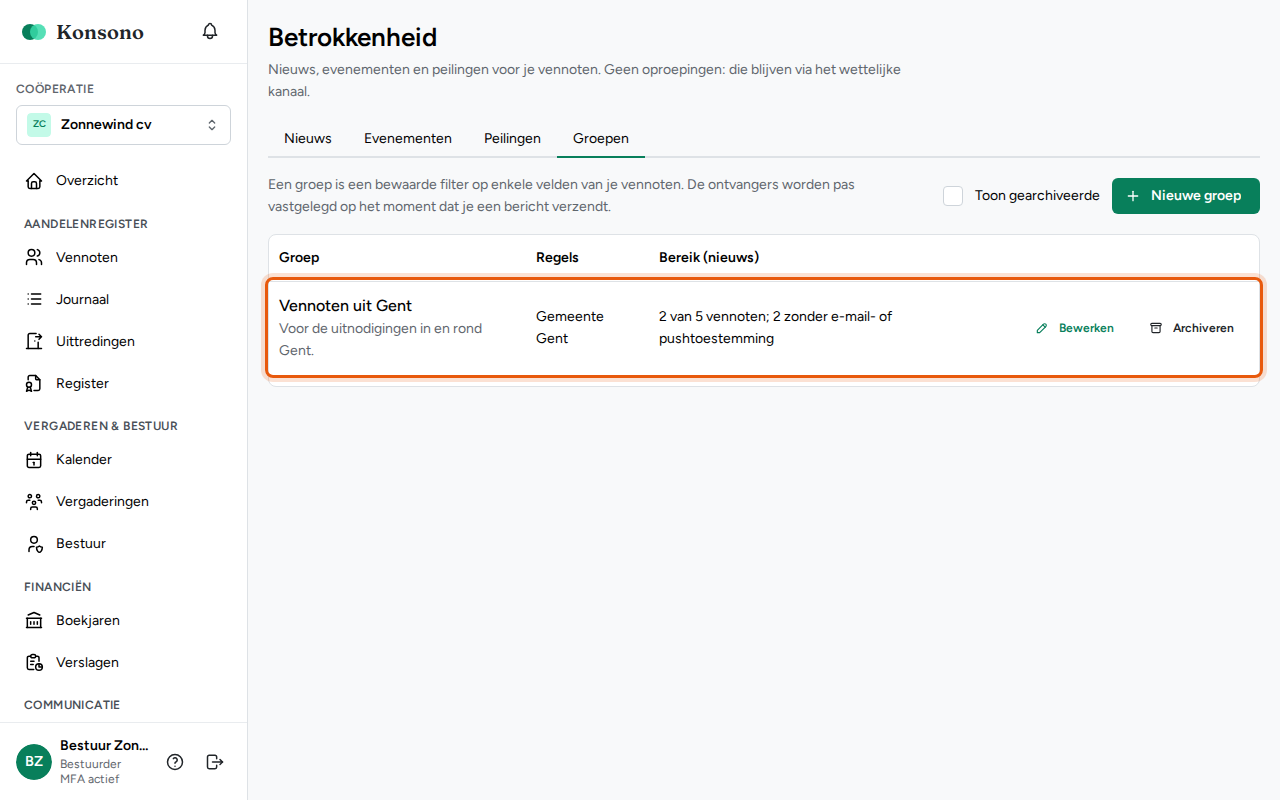Open Vennoten via its people icon

34,257
